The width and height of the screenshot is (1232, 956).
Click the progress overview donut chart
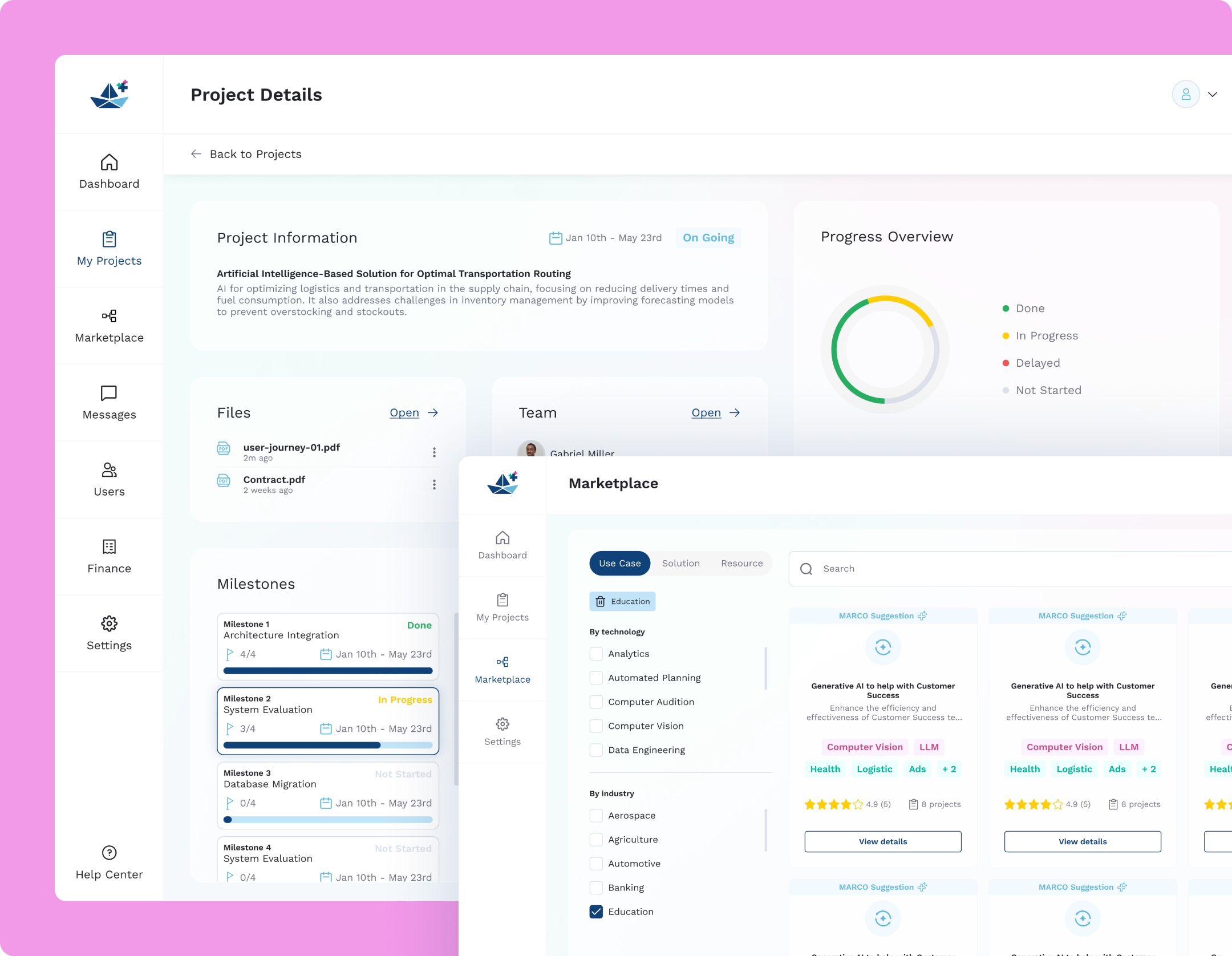(x=885, y=350)
